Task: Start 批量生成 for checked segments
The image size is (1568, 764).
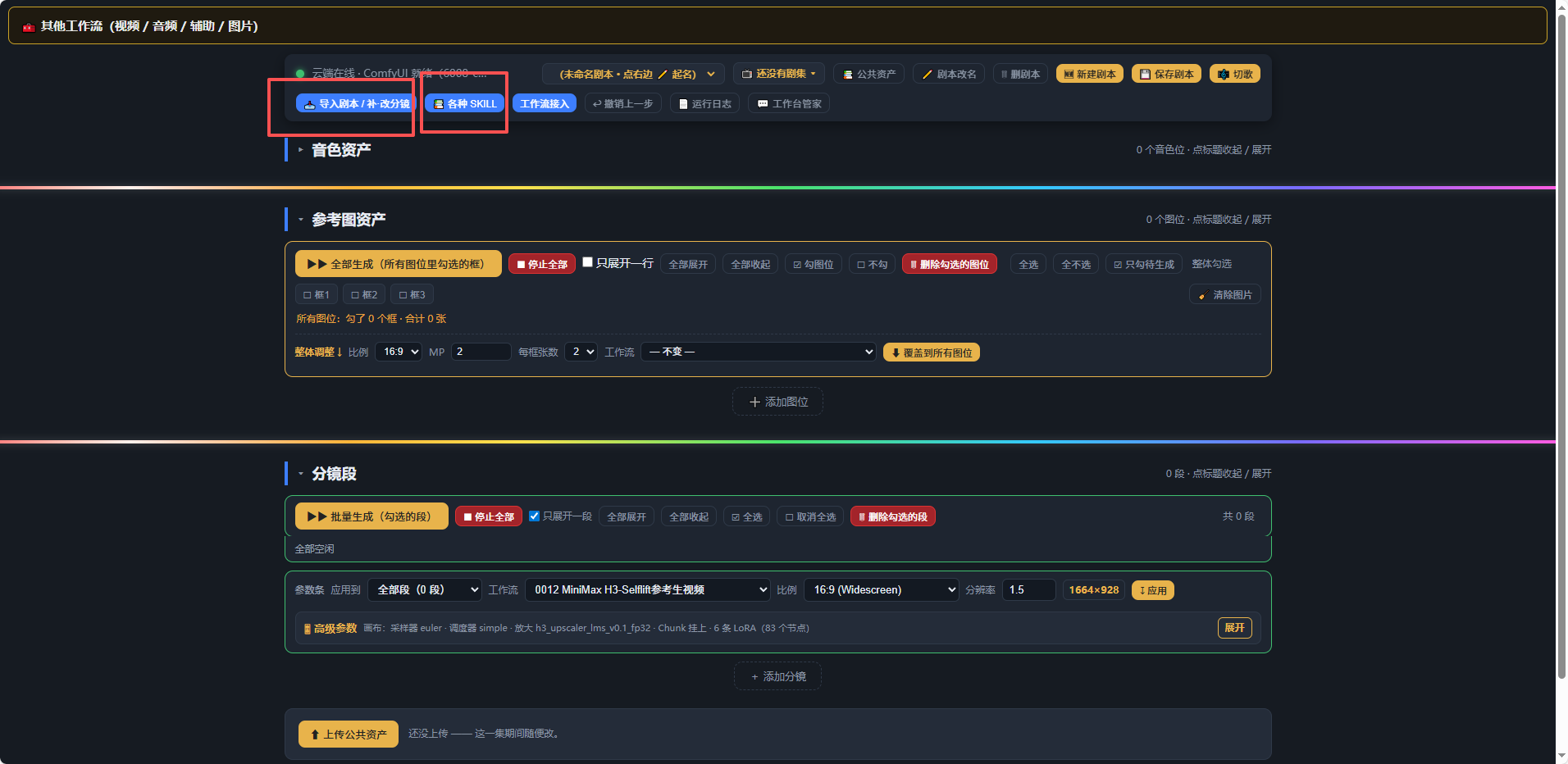Action: tap(371, 516)
